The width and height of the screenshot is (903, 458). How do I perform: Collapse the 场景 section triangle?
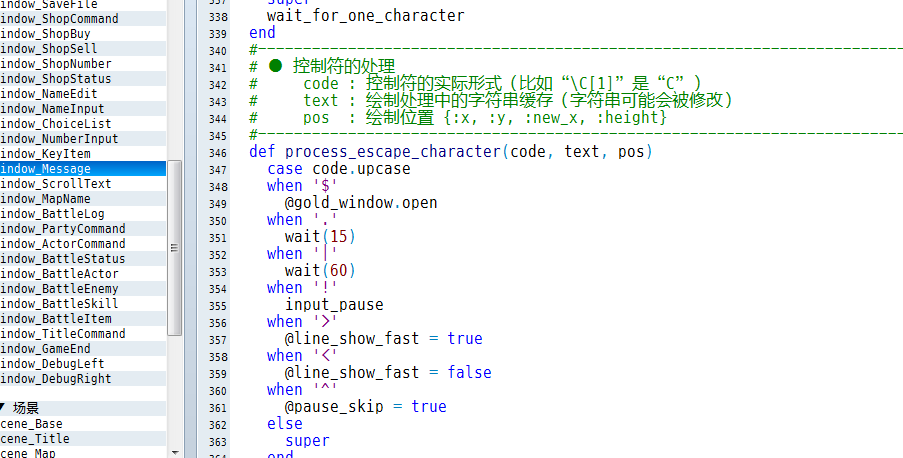click(x=2, y=408)
